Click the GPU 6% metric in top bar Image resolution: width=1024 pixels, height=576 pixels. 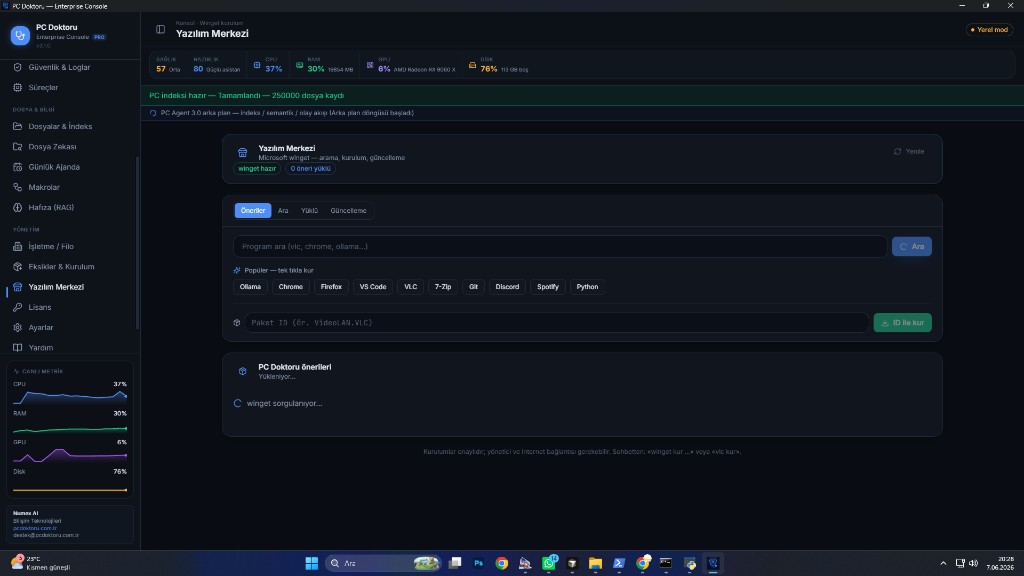(x=411, y=65)
